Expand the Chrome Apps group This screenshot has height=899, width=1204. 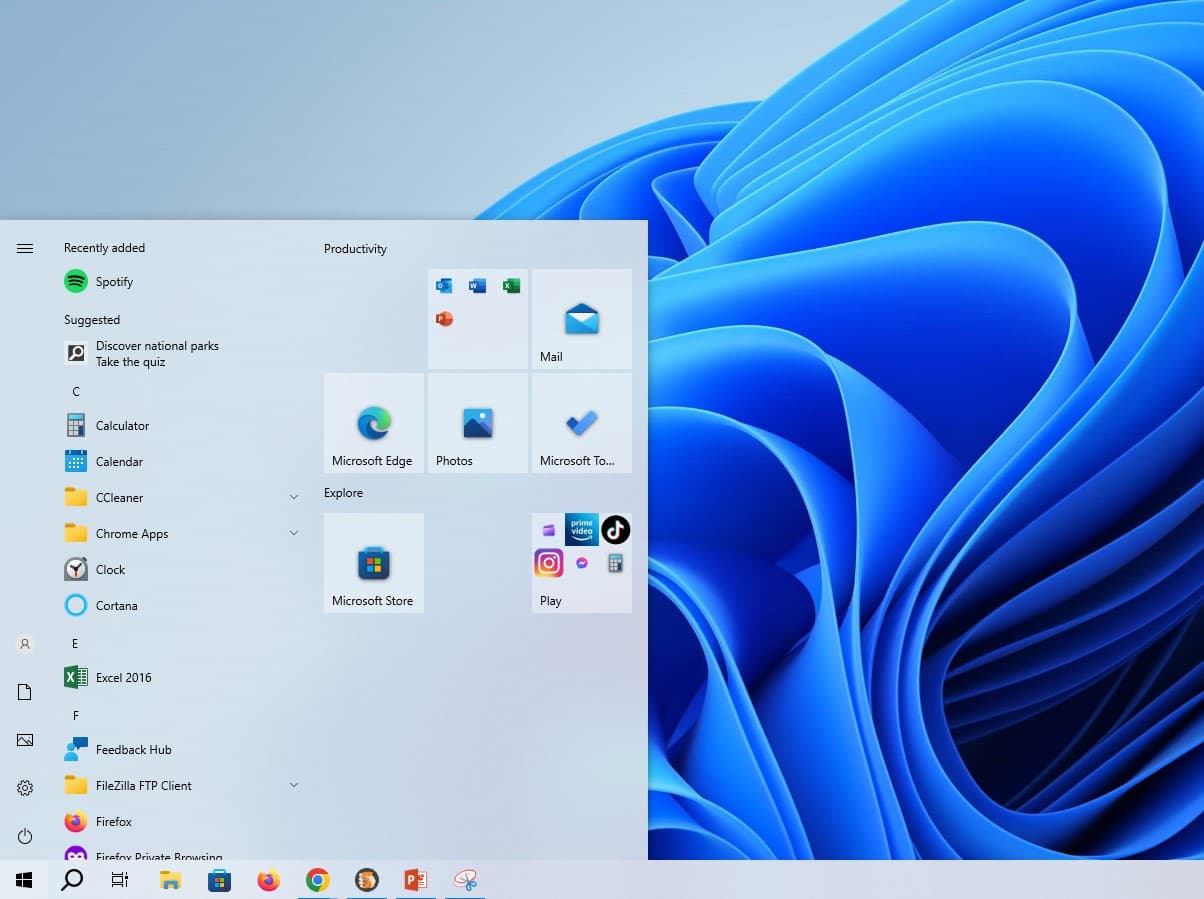[293, 533]
